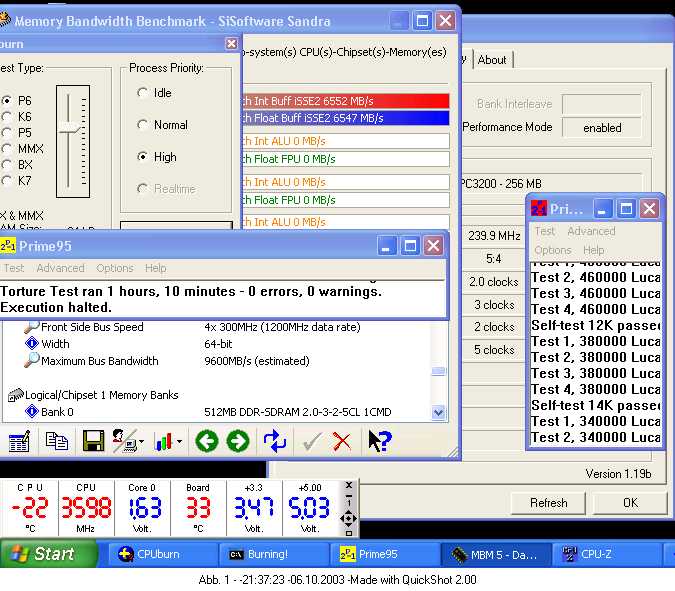Open Options menu in small Prime95 window
Viewport: 675px width, 591px height.
[x=553, y=250]
